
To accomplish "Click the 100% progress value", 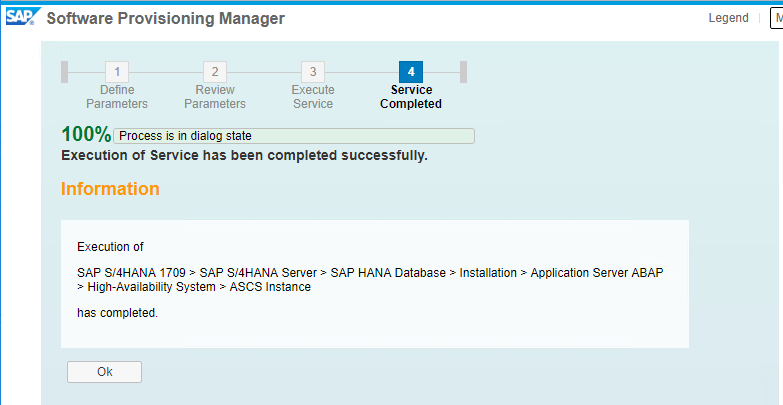I will point(86,135).
